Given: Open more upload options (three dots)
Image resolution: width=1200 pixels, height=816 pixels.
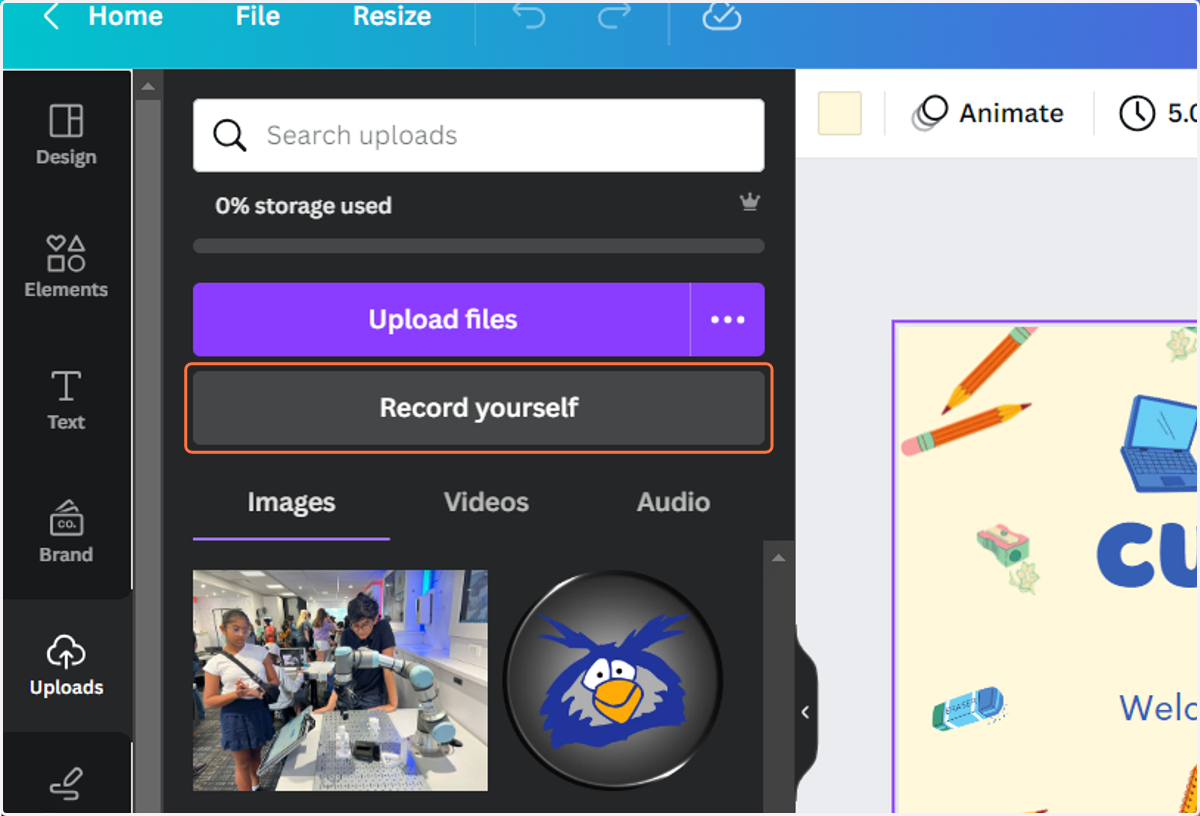Looking at the screenshot, I should click(x=728, y=320).
